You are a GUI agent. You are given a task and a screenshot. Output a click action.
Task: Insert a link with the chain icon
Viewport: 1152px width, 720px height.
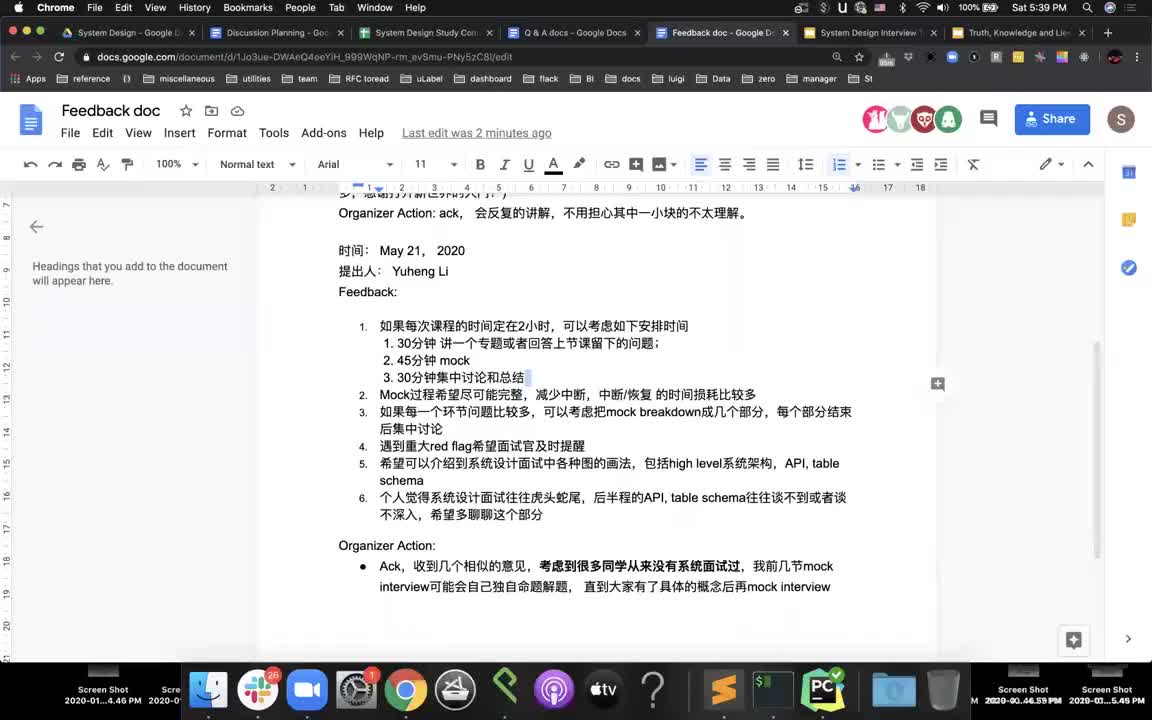click(x=611, y=165)
